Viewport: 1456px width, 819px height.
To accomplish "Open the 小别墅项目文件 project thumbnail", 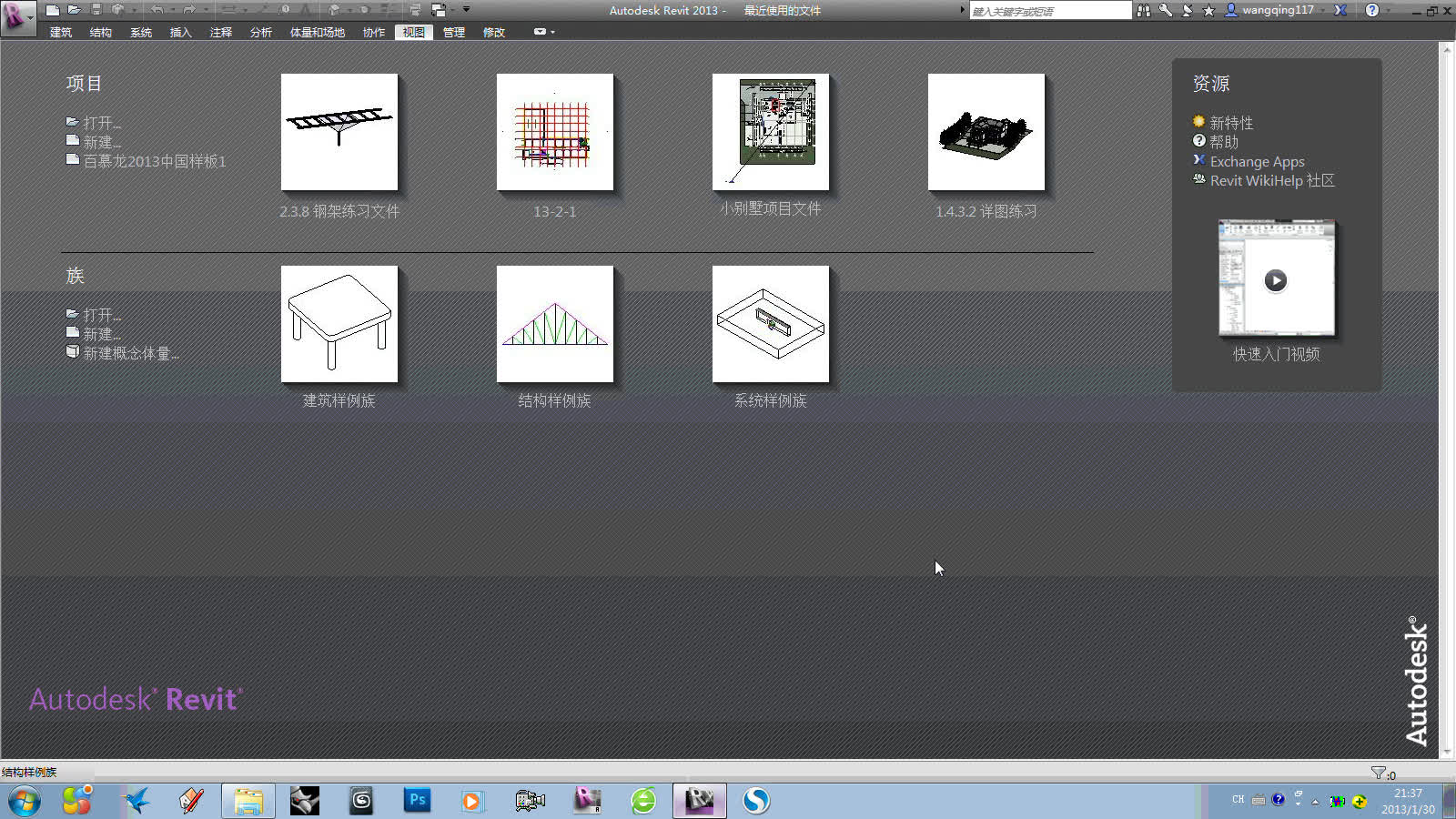I will (771, 132).
